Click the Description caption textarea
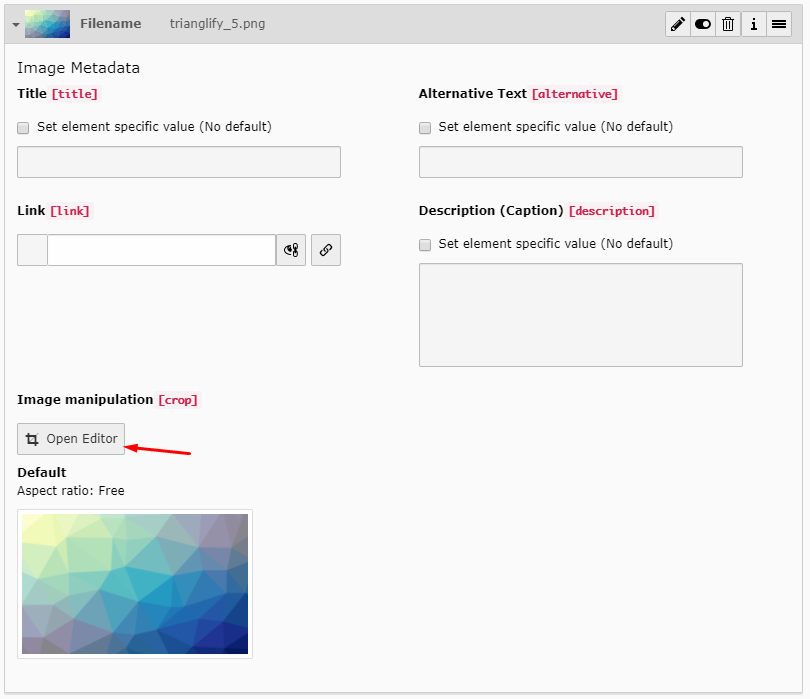Viewport: 810px width, 699px height. (580, 315)
